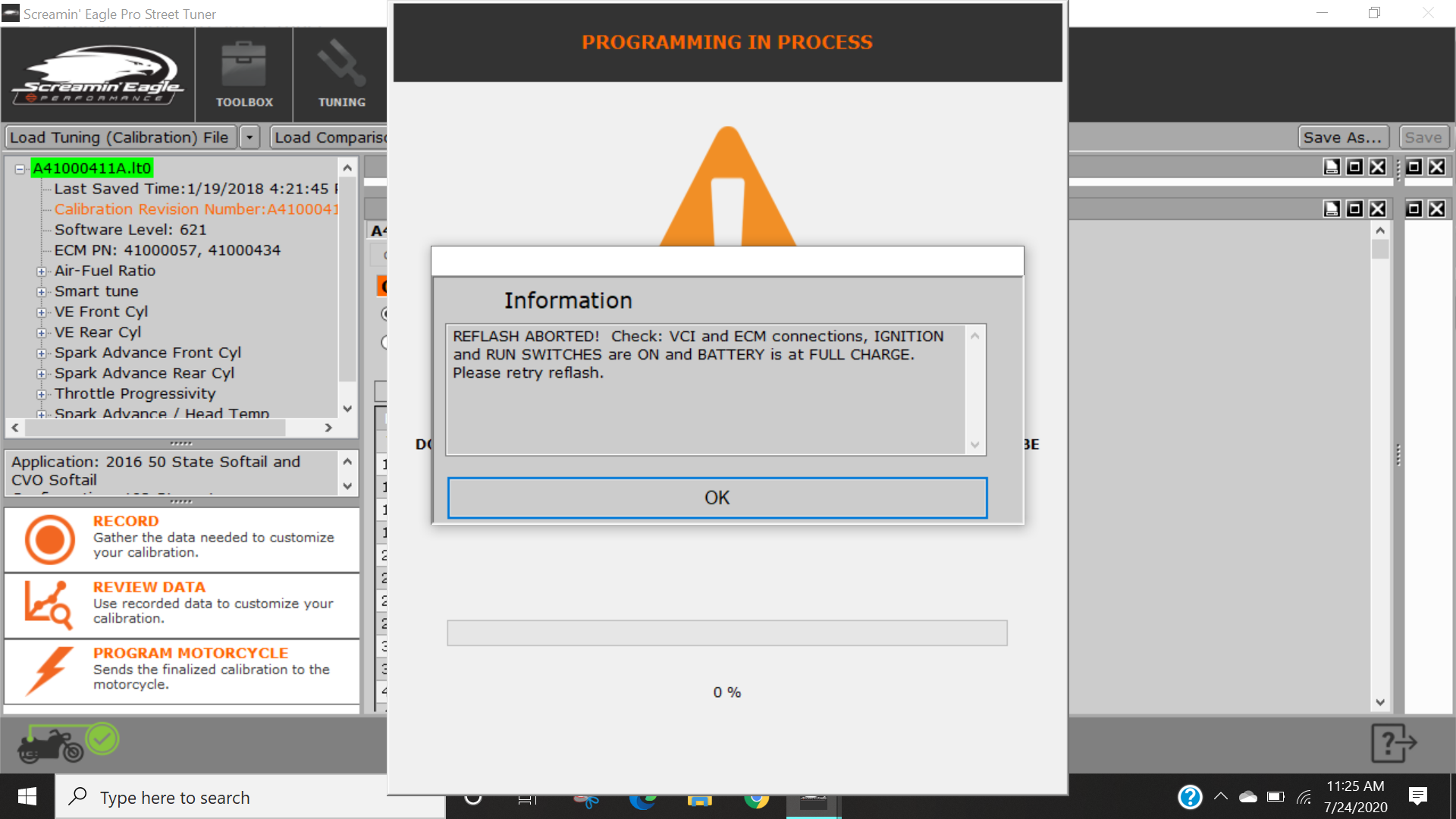Viewport: 1456px width, 819px height.
Task: Open Load Tuning File dropdown arrow
Action: pos(249,137)
